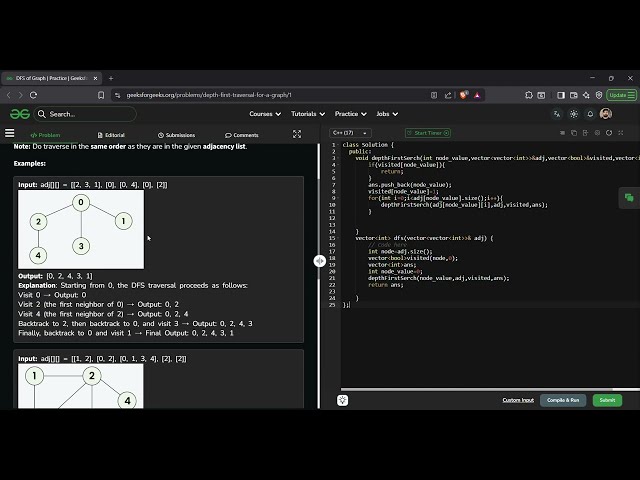Click the editor copy code icon
Image resolution: width=640 pixels, height=480 pixels.
coord(574,133)
